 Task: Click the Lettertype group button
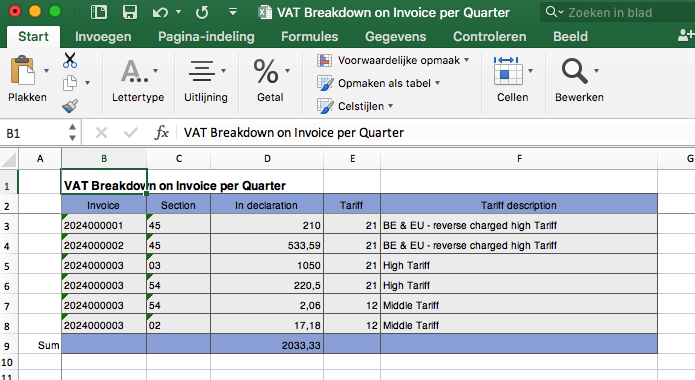point(138,80)
